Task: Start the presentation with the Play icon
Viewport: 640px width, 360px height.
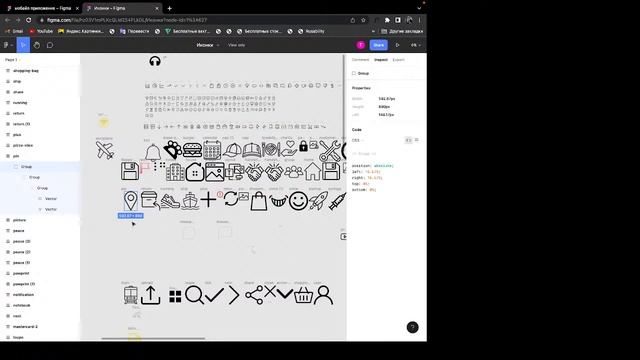Action: (x=397, y=45)
